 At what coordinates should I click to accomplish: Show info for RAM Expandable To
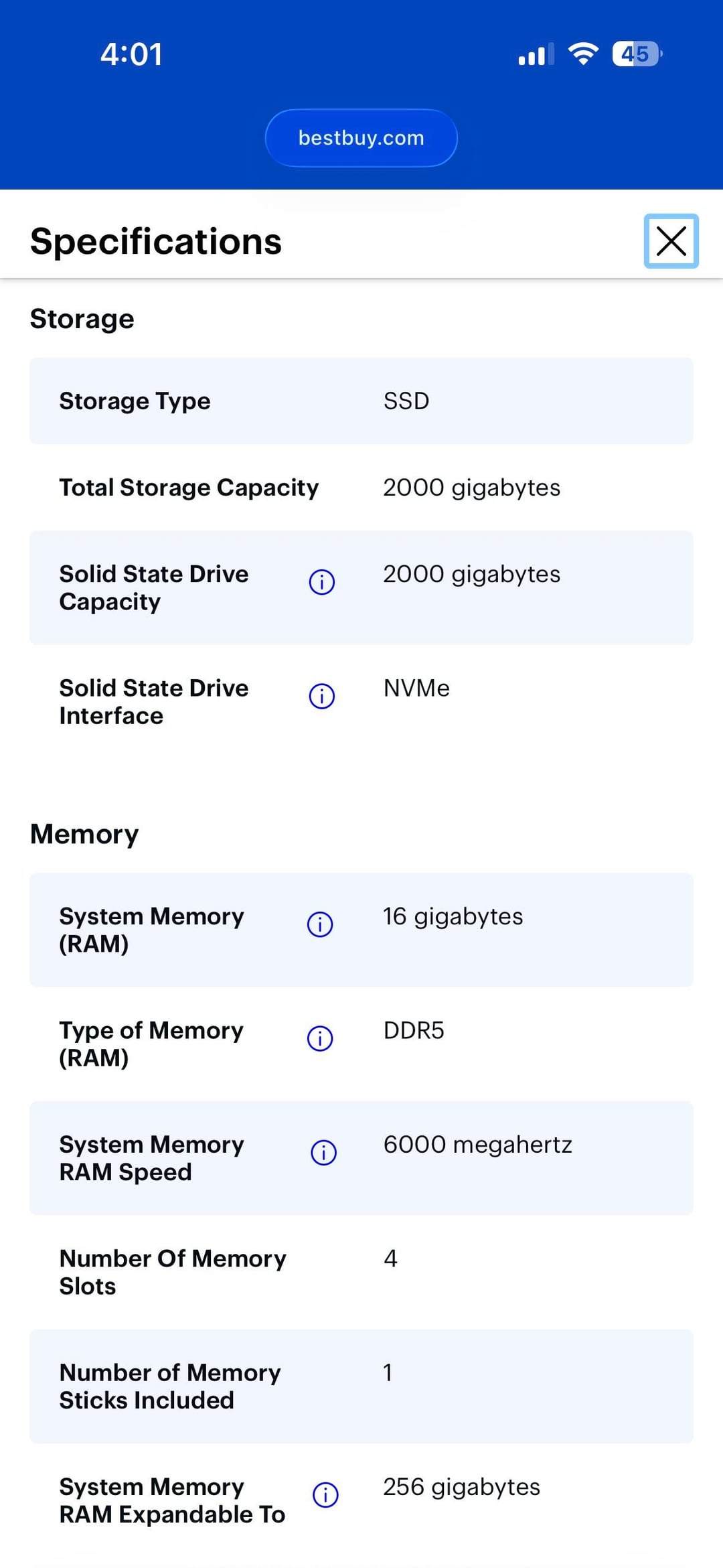(x=326, y=1495)
